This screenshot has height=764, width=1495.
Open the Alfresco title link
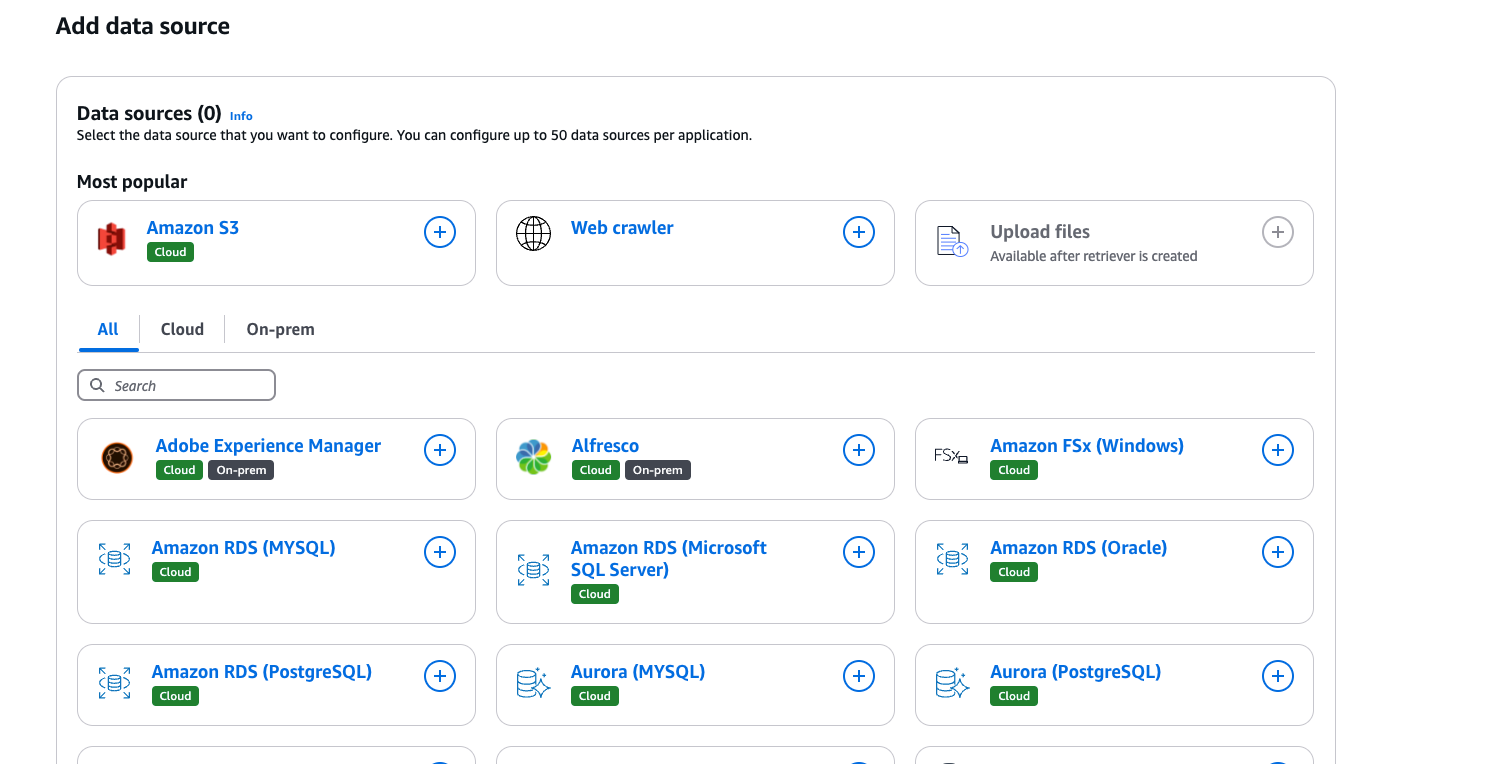605,446
